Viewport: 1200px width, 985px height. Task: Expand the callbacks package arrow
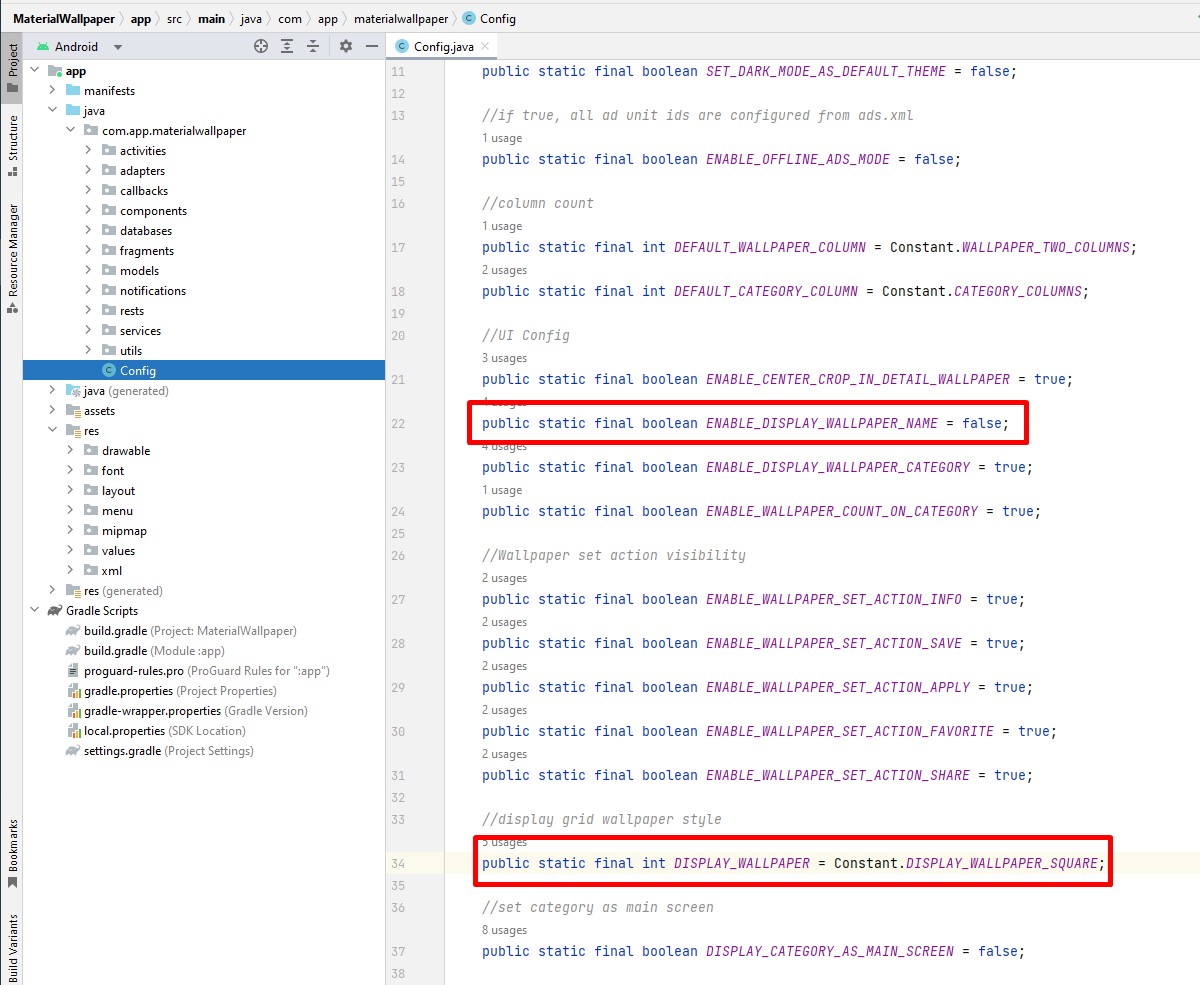click(88, 191)
